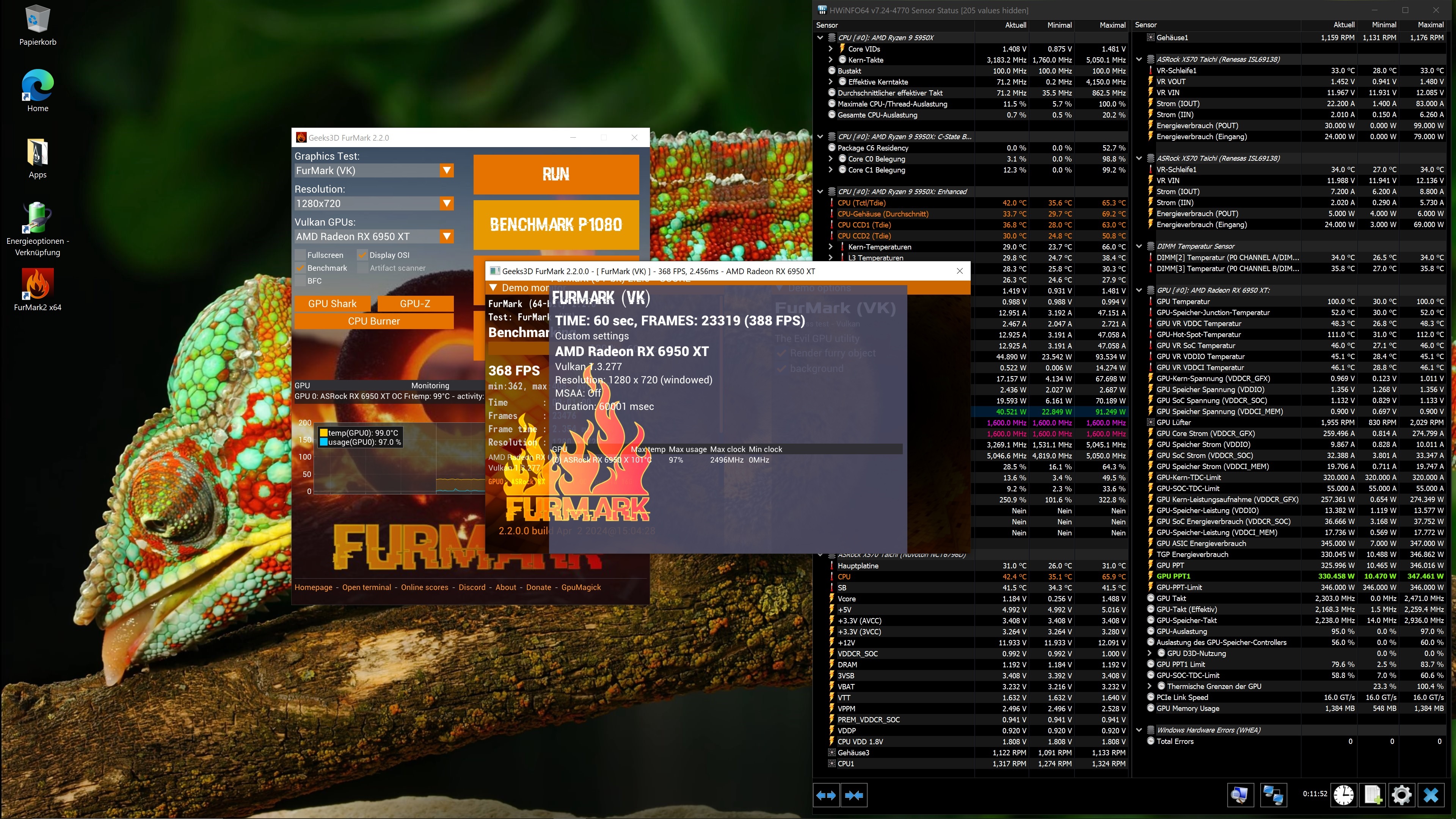Close the HWiNFO sensor panel with the blue X icon
Image resolution: width=1456 pixels, height=819 pixels.
[x=1431, y=795]
